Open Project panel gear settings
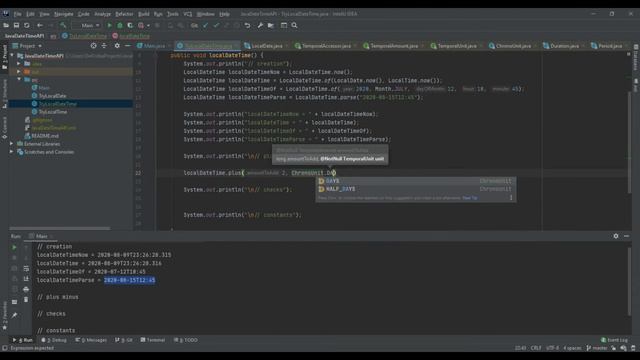The width and height of the screenshot is (640, 360). 117,46
